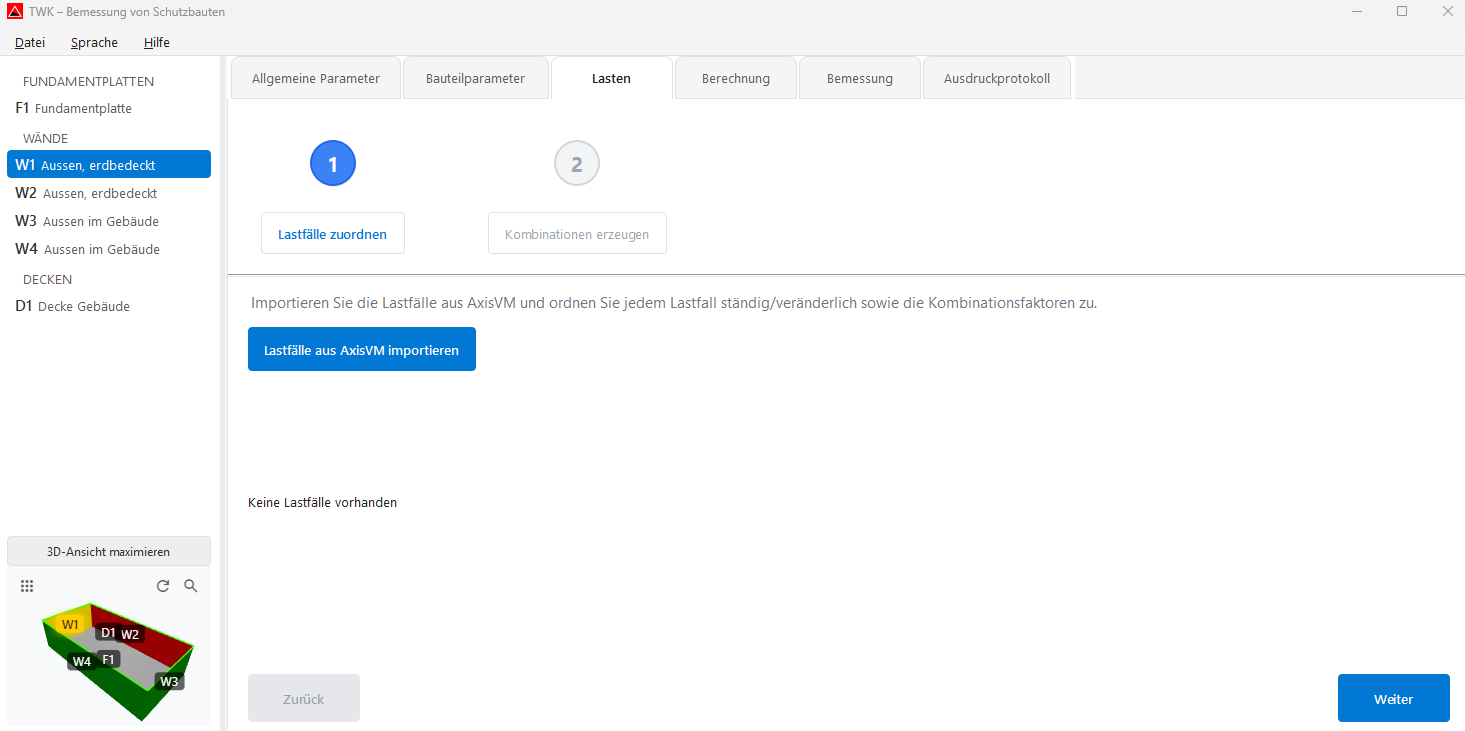Screen dimensions: 1465x731
Task: Click the dotted grid icon in 3D preview
Action: click(27, 586)
